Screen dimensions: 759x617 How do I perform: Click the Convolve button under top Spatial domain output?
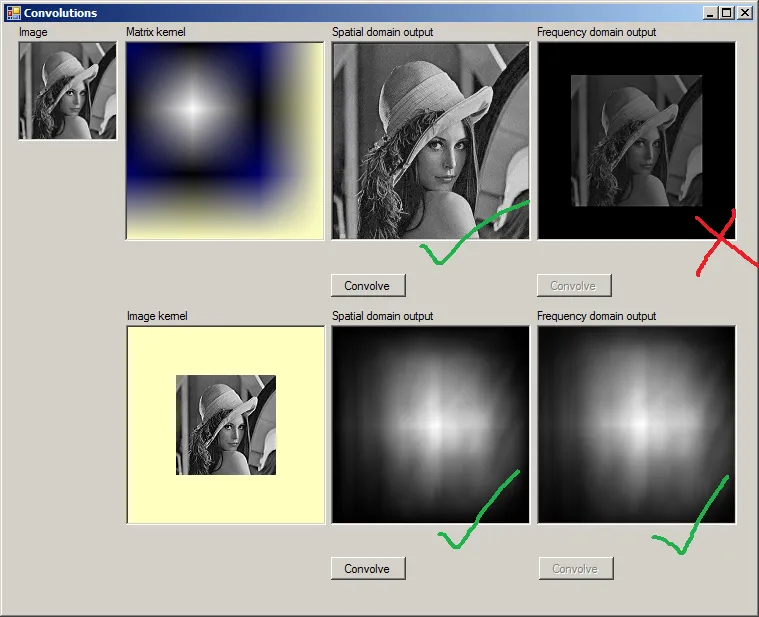pyautogui.click(x=368, y=286)
